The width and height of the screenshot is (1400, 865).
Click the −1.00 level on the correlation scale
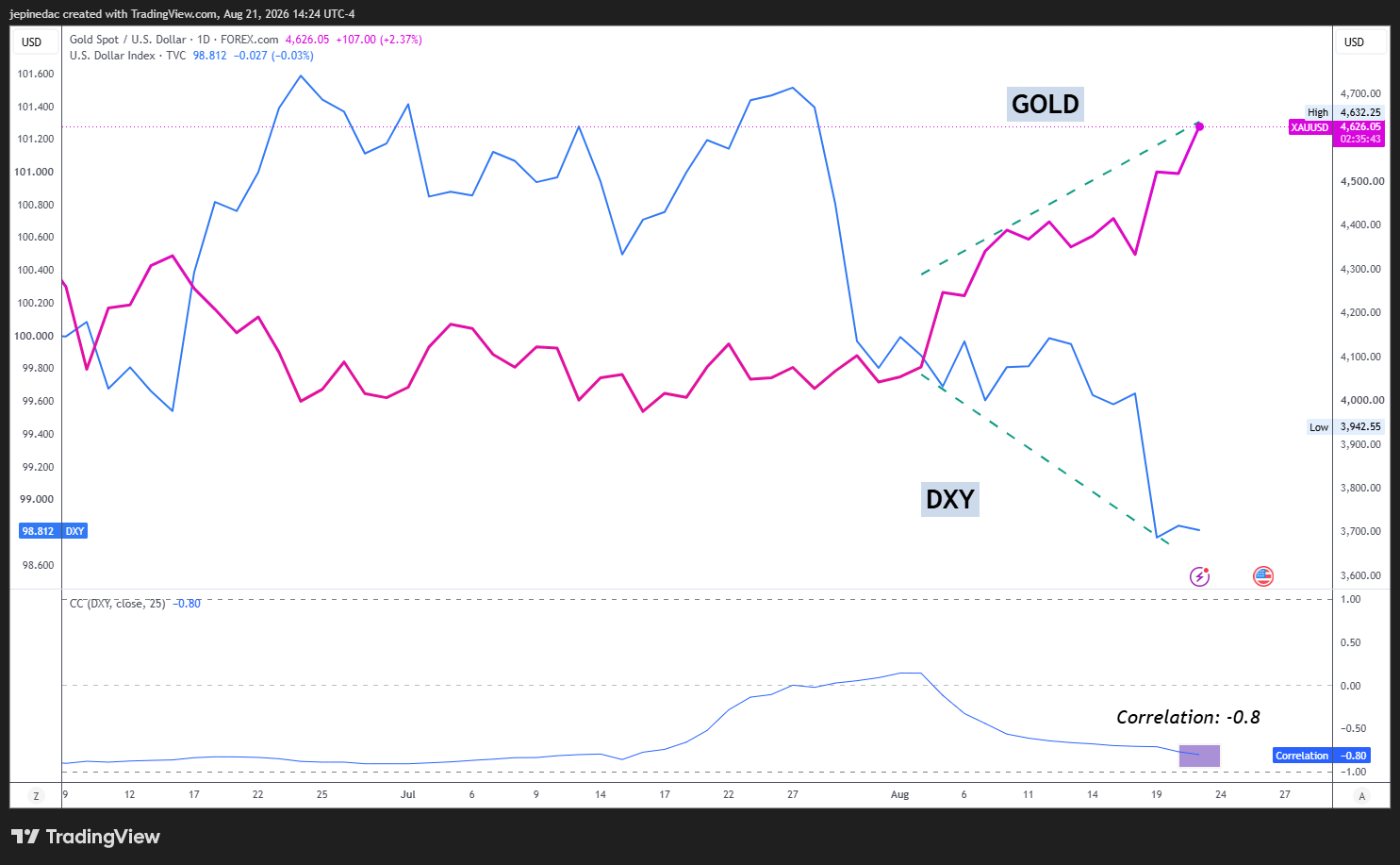coord(1353,772)
